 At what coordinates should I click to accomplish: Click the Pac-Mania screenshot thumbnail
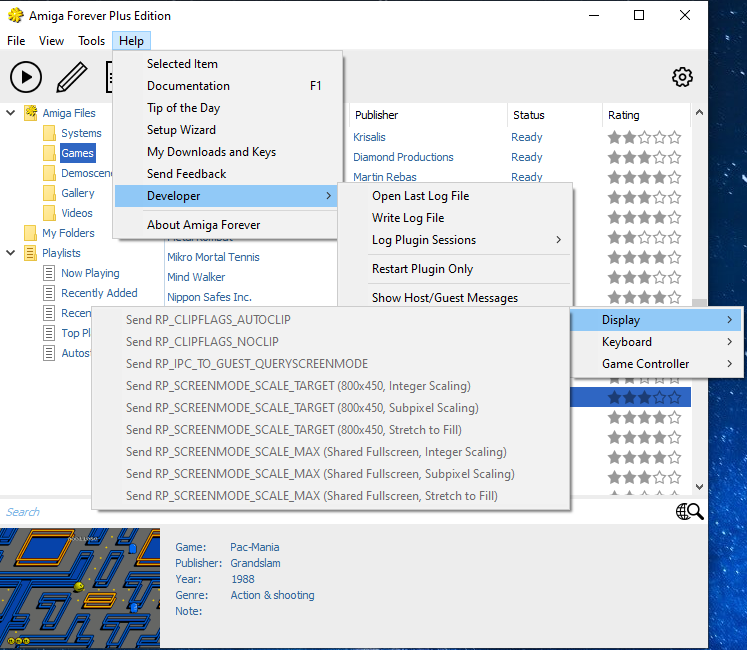[80, 588]
